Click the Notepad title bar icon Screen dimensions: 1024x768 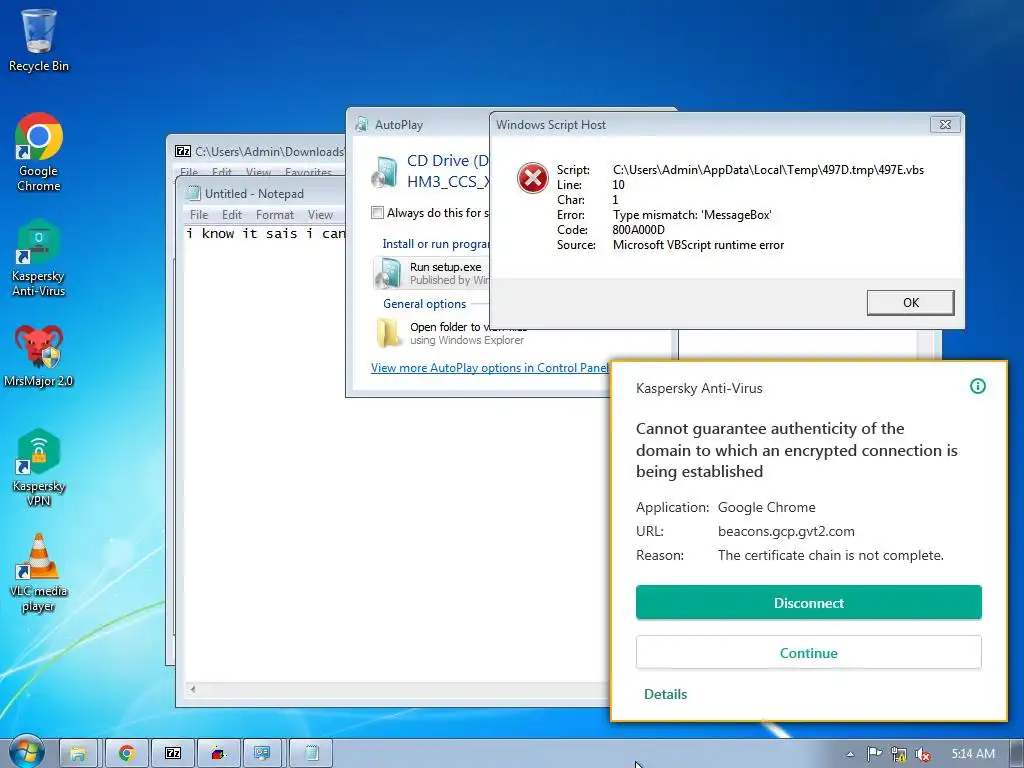pos(193,193)
